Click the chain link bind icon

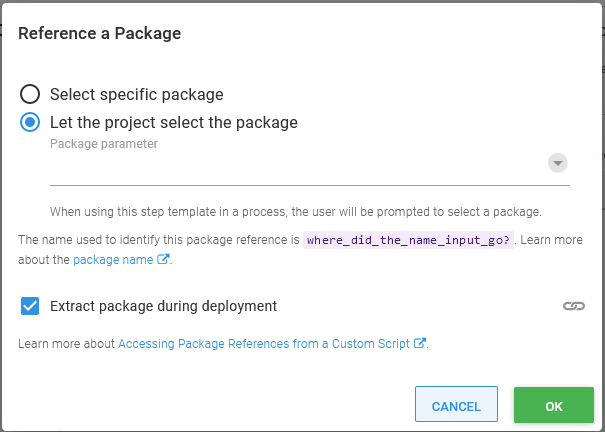coord(574,306)
